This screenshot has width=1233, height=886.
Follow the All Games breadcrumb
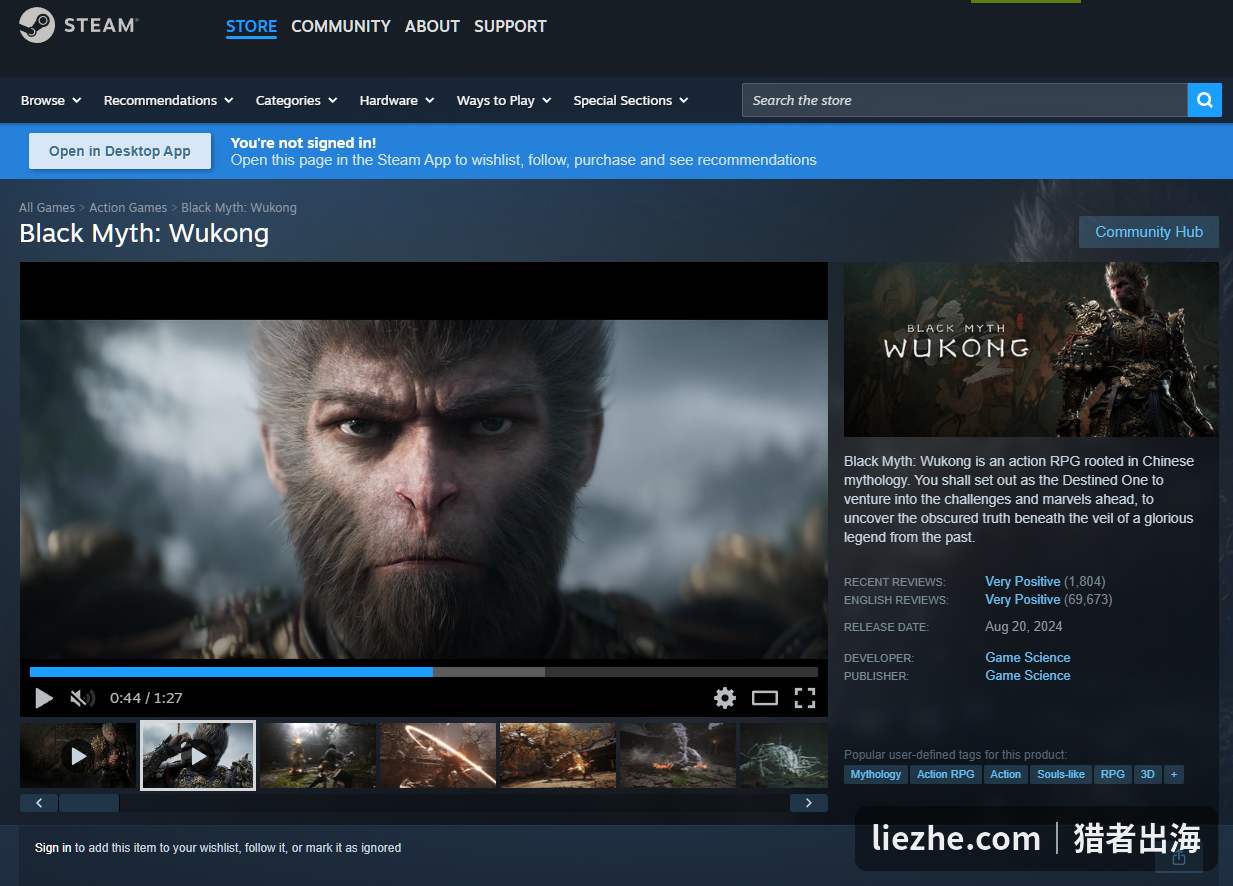point(47,208)
